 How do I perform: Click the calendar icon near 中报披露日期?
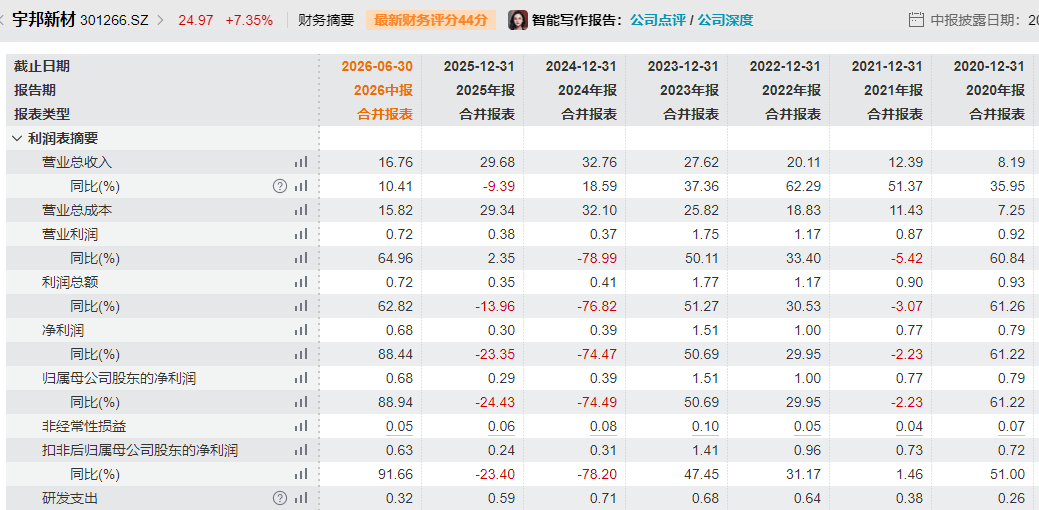(x=916, y=20)
